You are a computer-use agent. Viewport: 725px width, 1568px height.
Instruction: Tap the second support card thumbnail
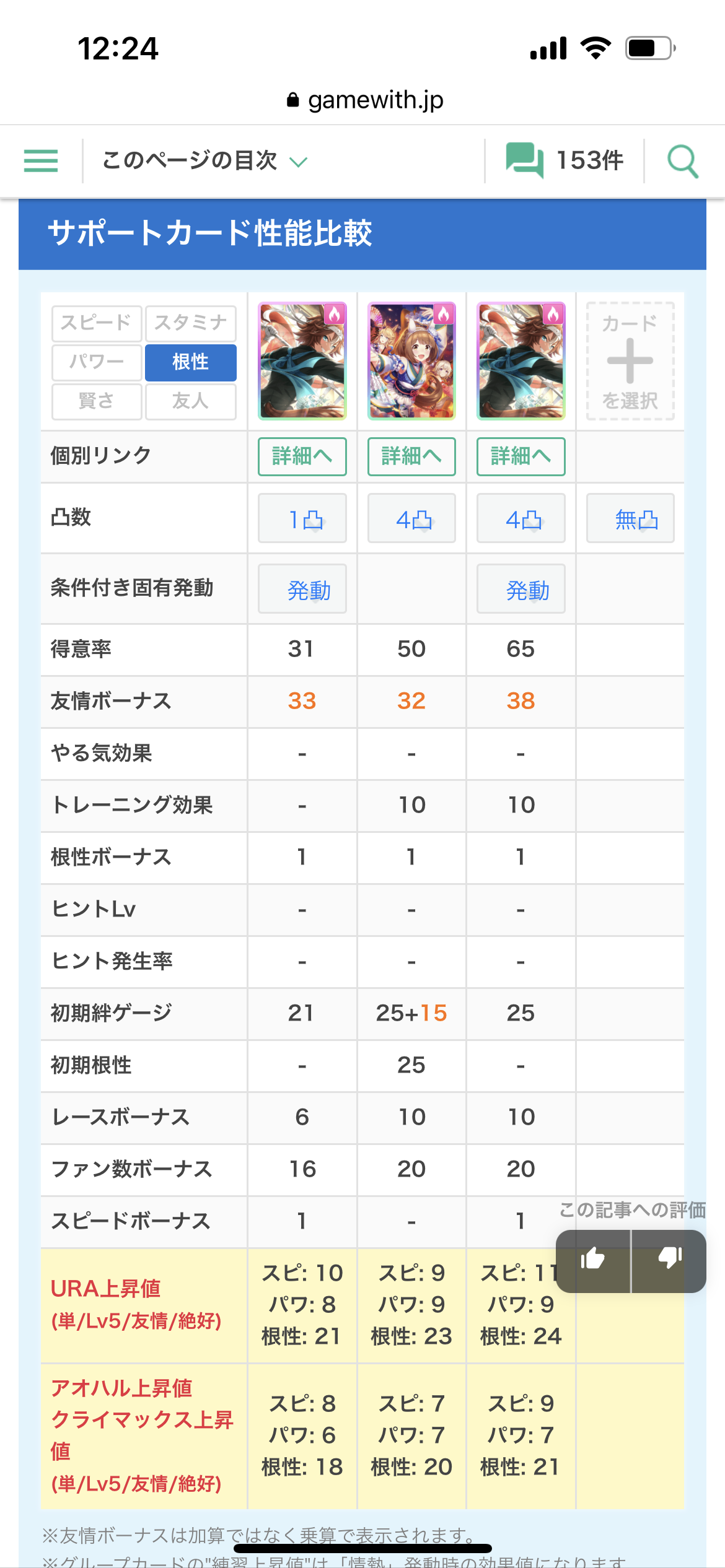[x=411, y=361]
